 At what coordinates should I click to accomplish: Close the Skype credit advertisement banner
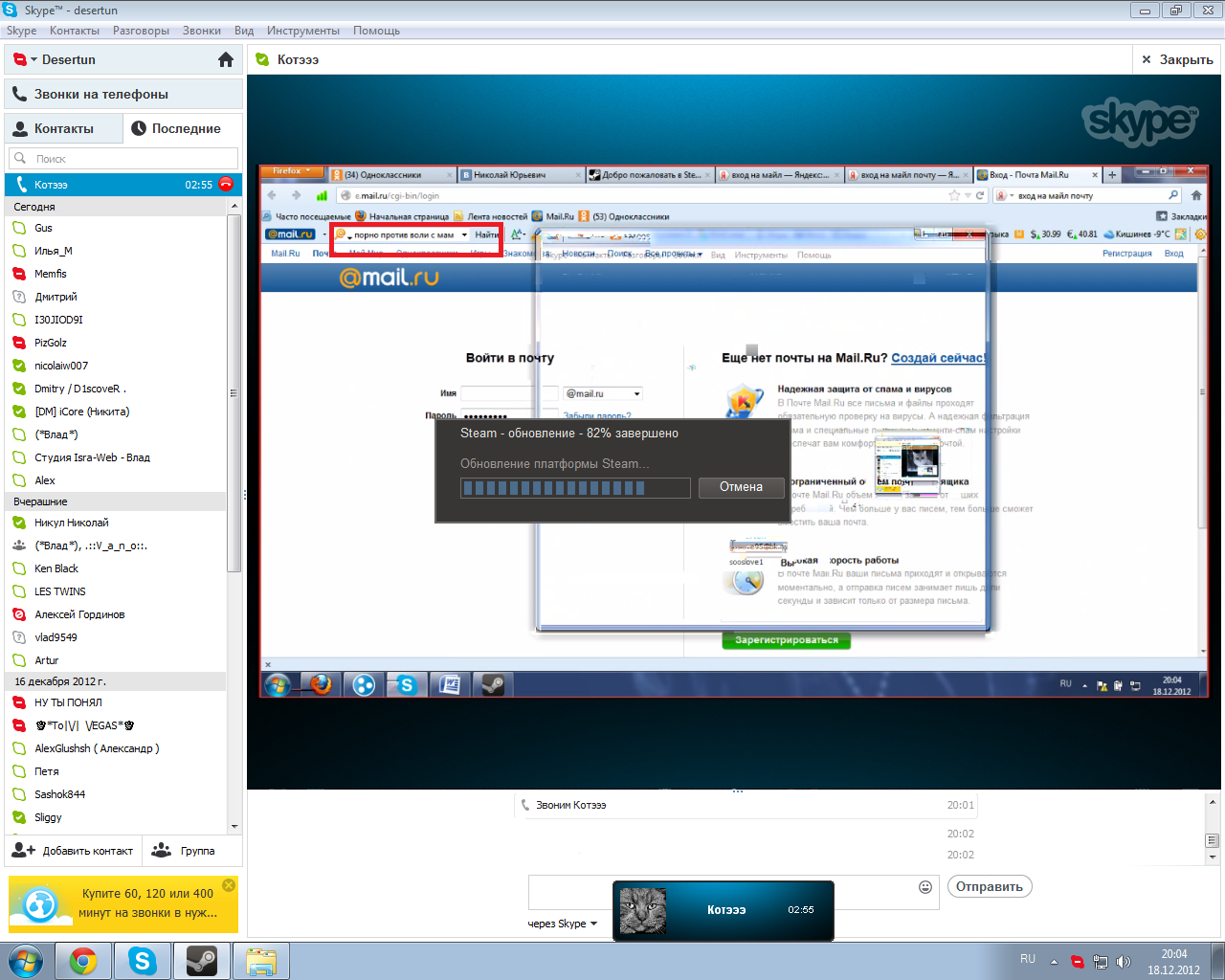tap(229, 885)
